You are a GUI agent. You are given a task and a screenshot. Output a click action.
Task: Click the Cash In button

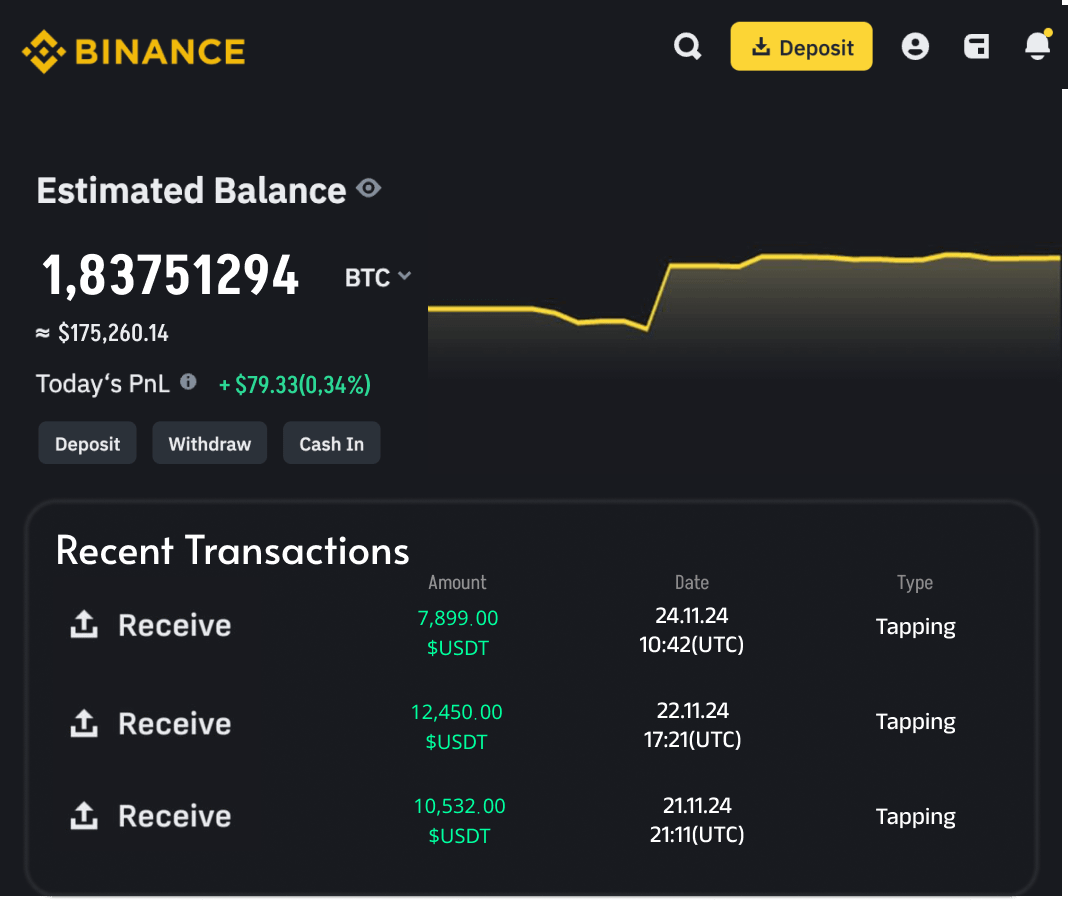click(x=332, y=444)
